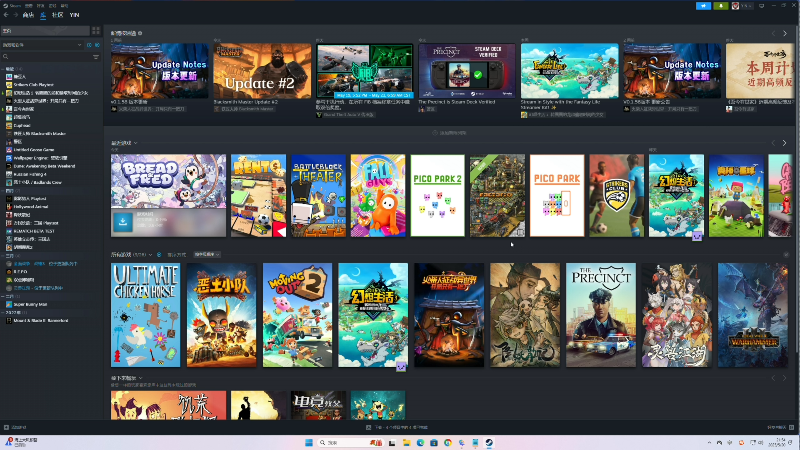Open the collections grid view icon

click(96, 31)
